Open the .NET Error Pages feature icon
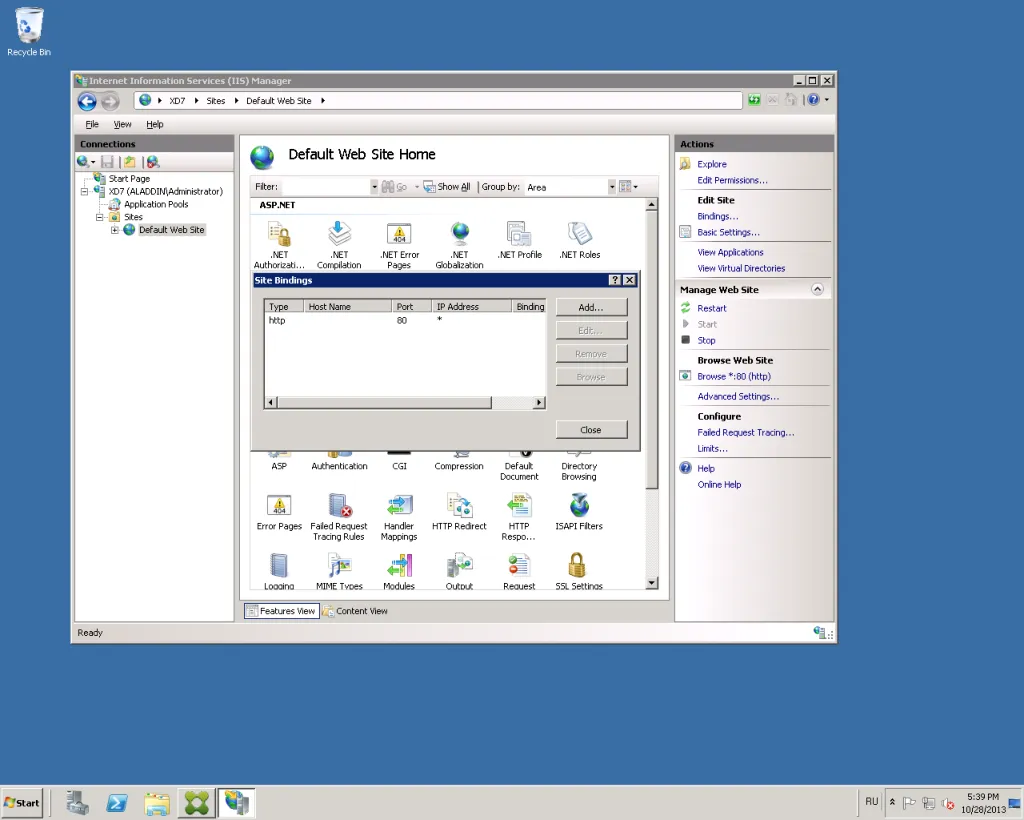 tap(399, 245)
